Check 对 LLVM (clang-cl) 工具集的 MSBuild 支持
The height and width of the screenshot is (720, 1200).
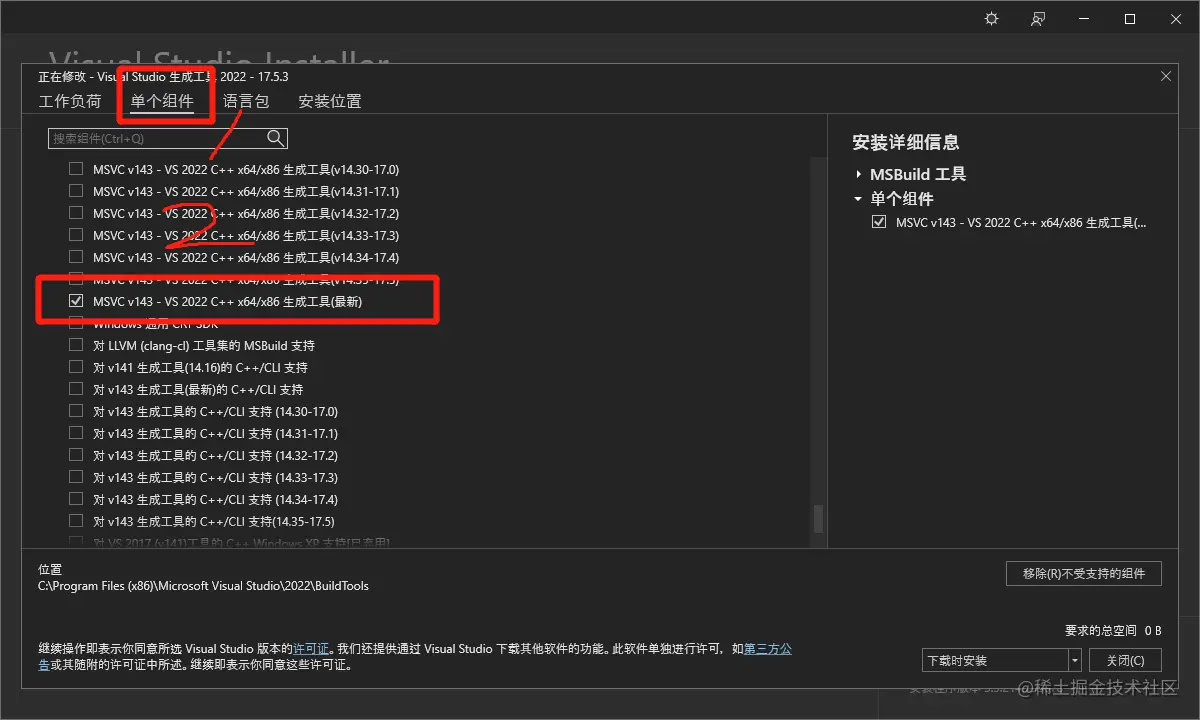point(76,345)
